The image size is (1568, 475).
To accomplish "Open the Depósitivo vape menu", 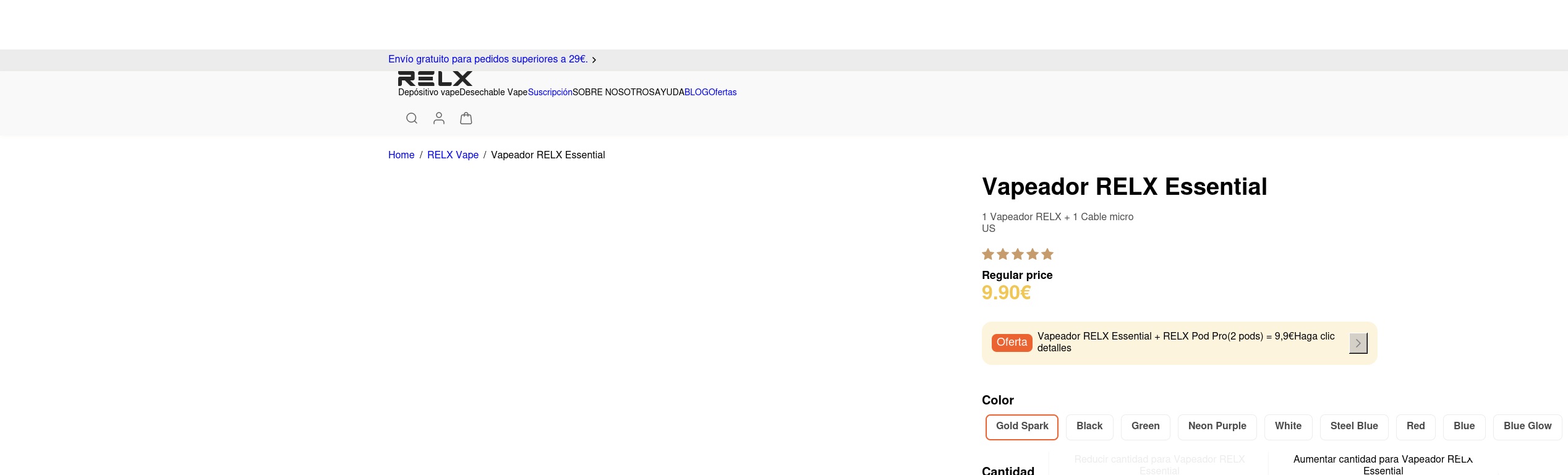I will [428, 93].
